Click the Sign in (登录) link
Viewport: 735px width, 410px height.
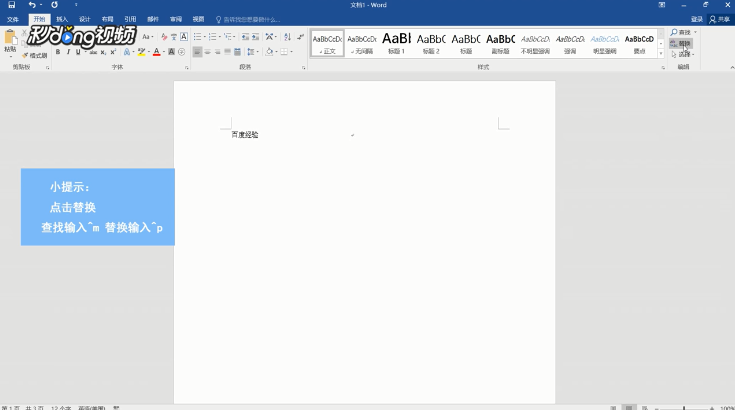tap(697, 20)
